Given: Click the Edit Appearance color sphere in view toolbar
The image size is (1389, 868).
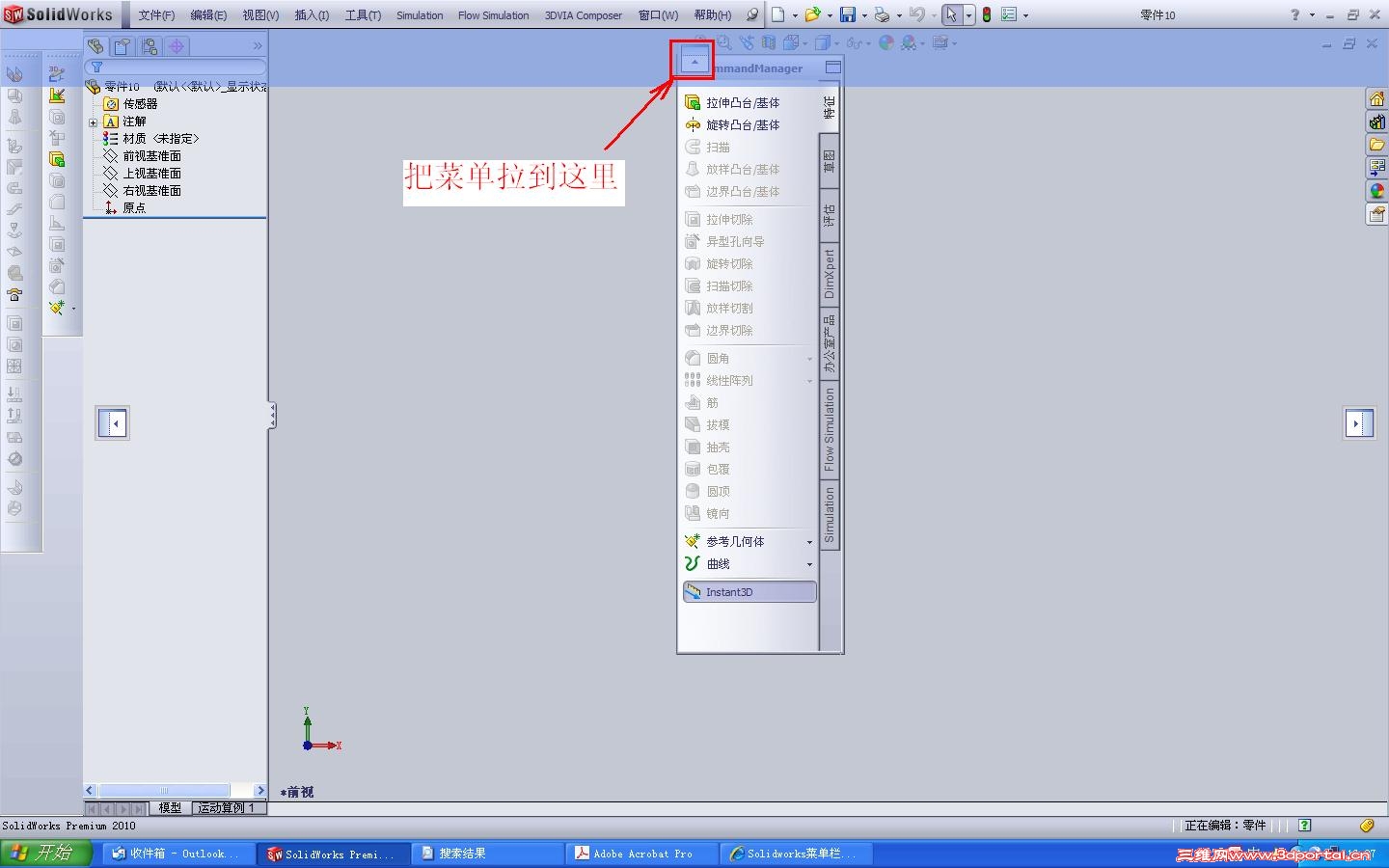Looking at the screenshot, I should tap(886, 42).
